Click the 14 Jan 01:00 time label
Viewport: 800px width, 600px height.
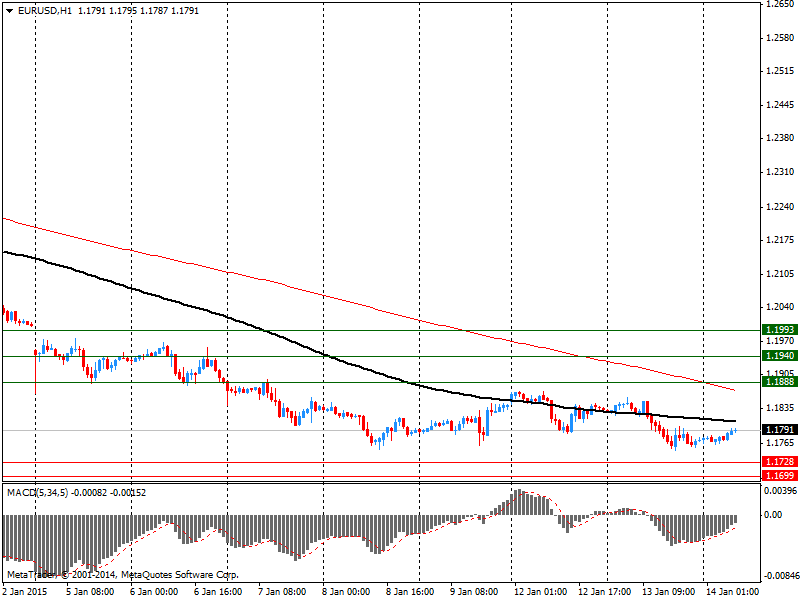tap(732, 592)
